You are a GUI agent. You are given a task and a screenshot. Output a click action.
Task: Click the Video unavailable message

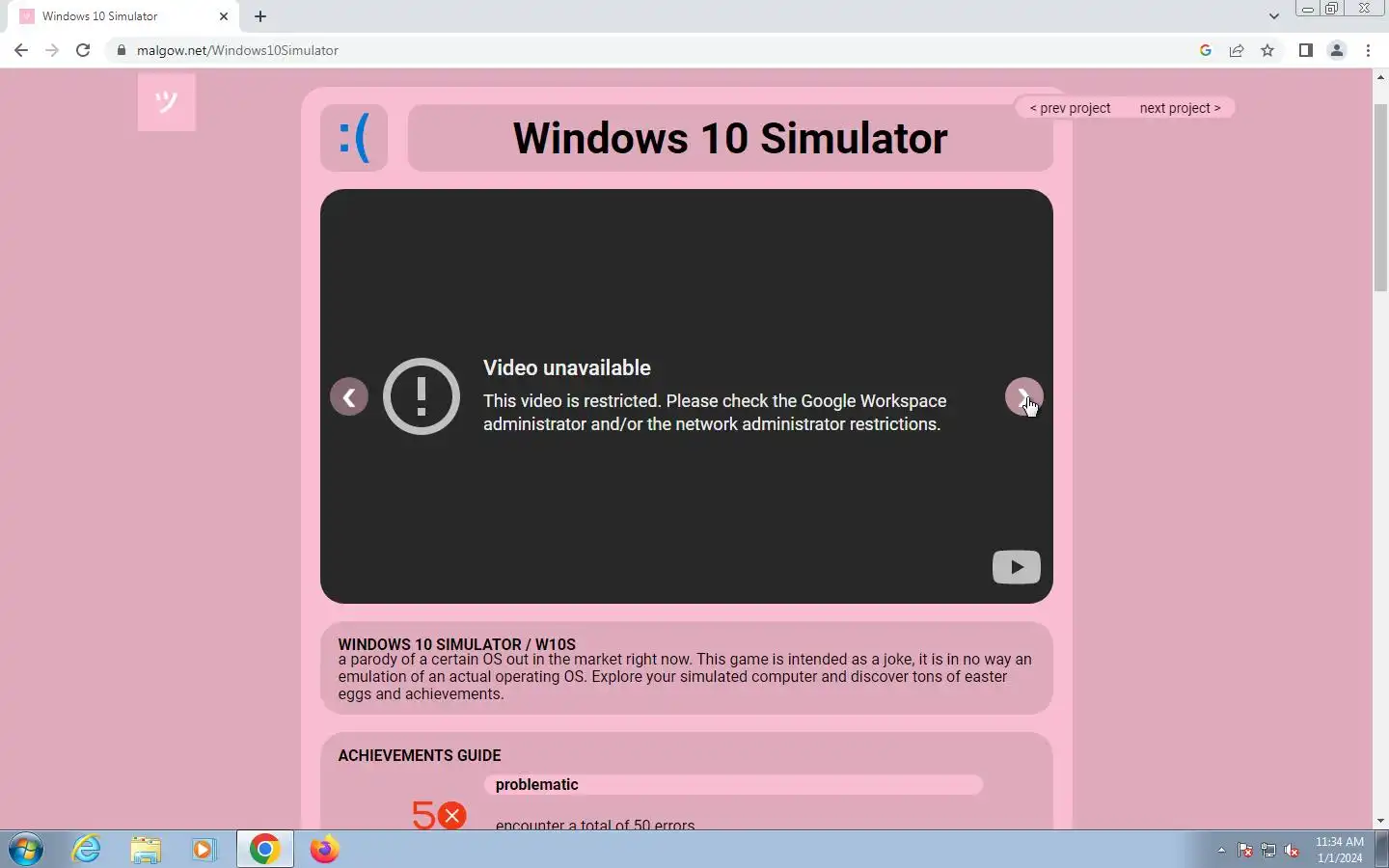click(567, 367)
